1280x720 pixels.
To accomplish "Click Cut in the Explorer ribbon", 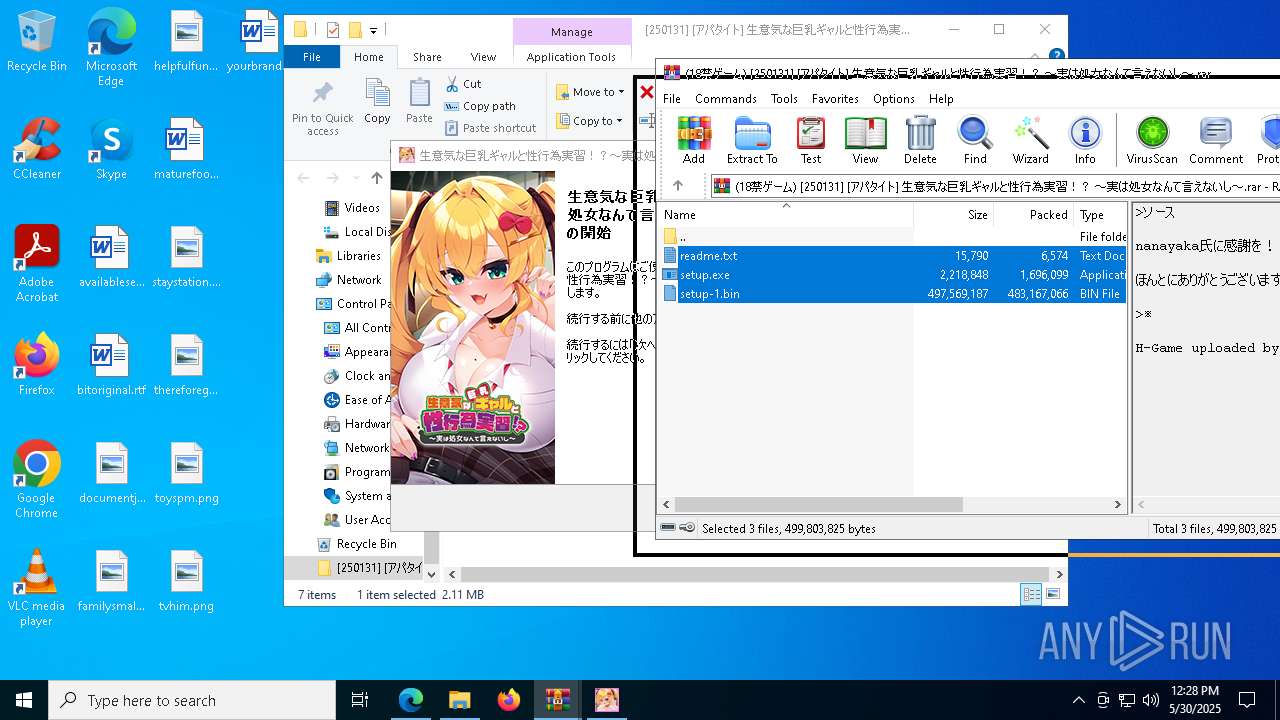I will (463, 84).
